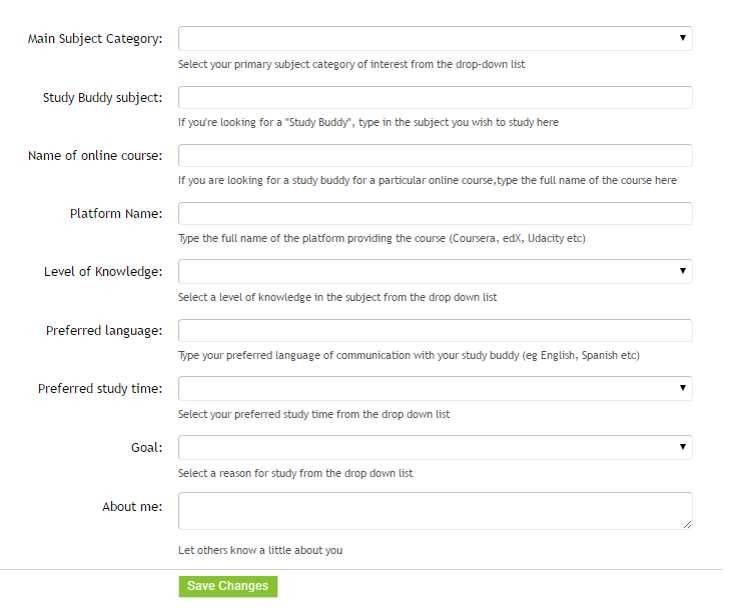Click the Platform Name input box

click(x=435, y=213)
